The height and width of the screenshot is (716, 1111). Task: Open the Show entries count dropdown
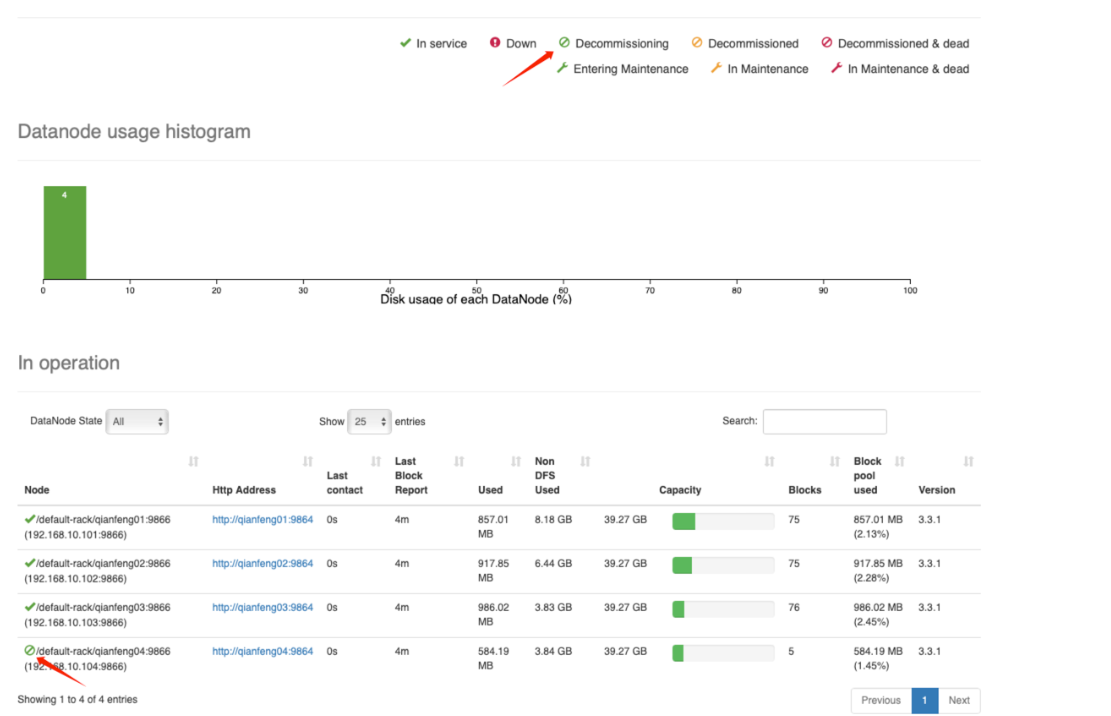(369, 422)
